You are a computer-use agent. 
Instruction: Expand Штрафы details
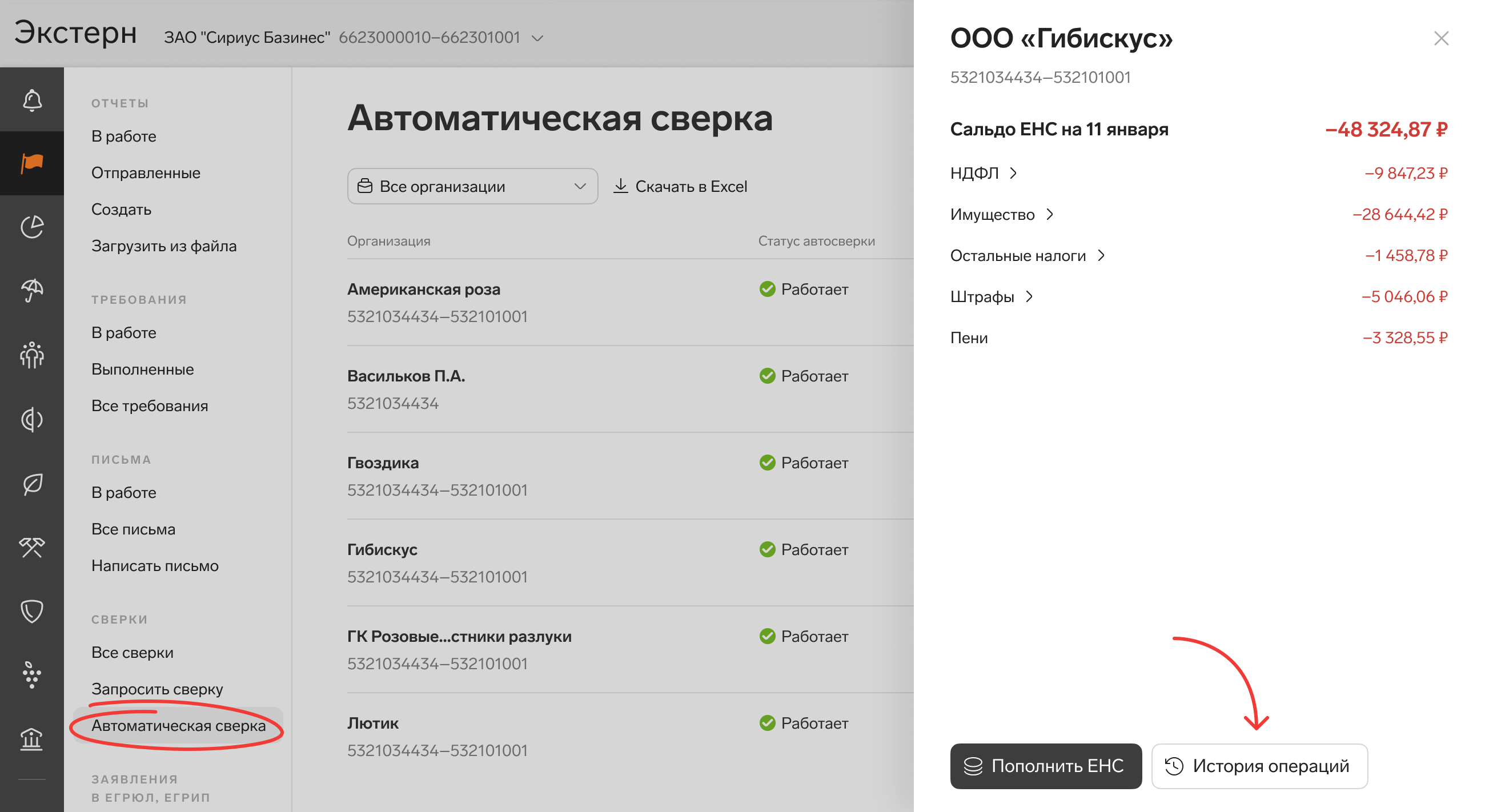(x=992, y=296)
